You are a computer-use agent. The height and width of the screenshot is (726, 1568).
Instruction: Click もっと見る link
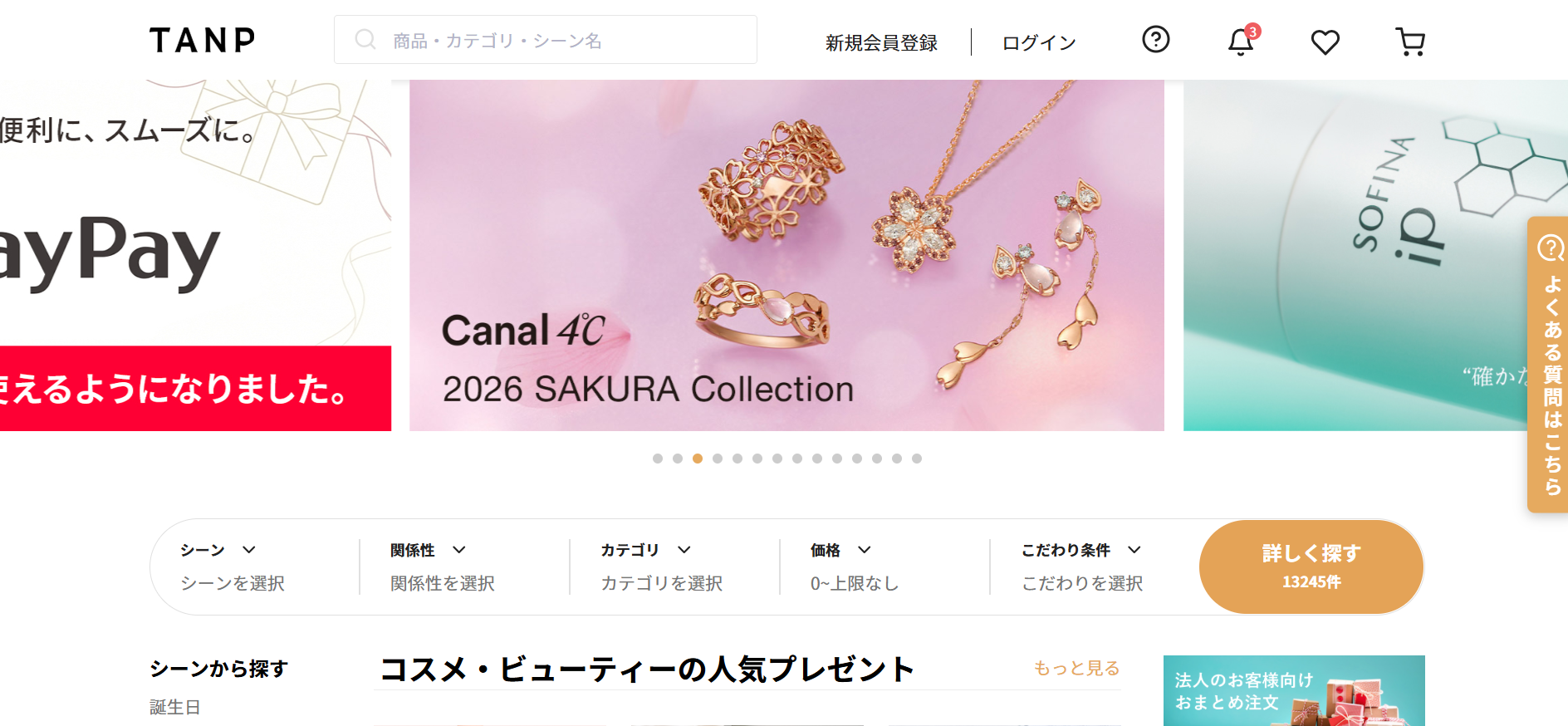(x=1076, y=668)
